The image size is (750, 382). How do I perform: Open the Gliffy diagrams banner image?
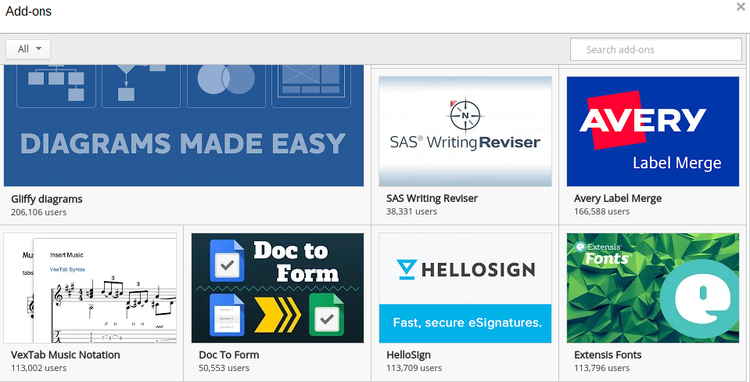pyautogui.click(x=184, y=126)
